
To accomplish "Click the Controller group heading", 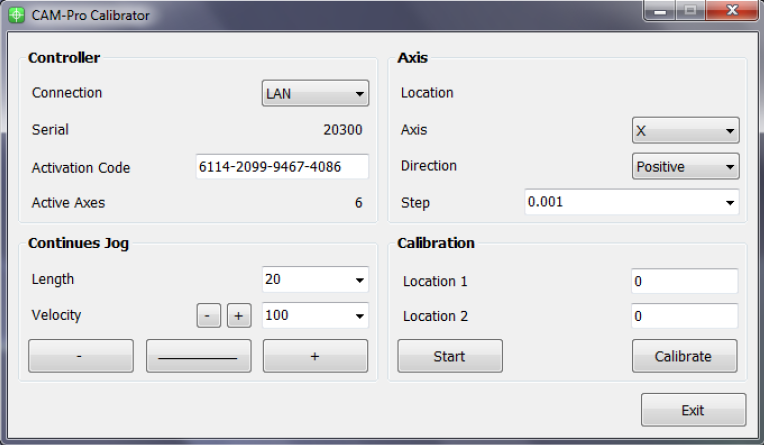I will [64, 58].
